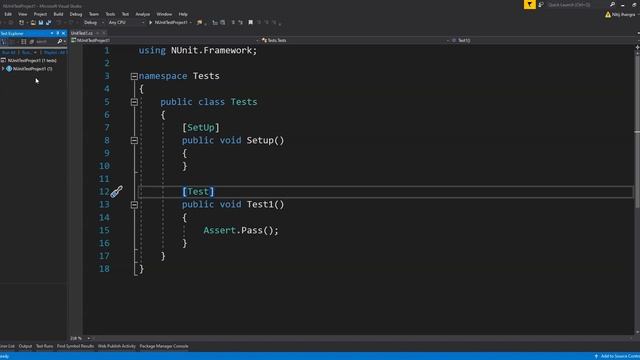Click the New Project toolbar icon
This screenshot has width=640, height=360.
(22, 22)
